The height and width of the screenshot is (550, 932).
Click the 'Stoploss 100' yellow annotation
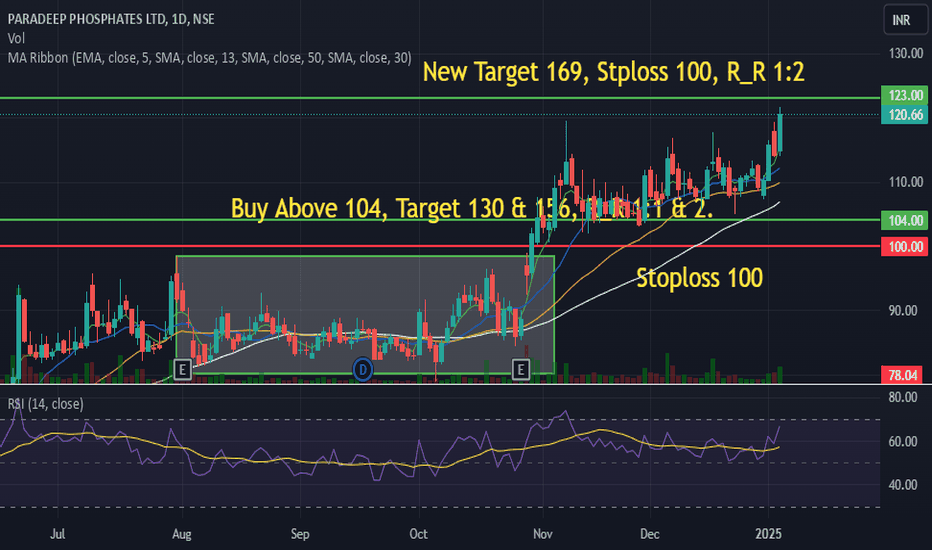coord(700,278)
